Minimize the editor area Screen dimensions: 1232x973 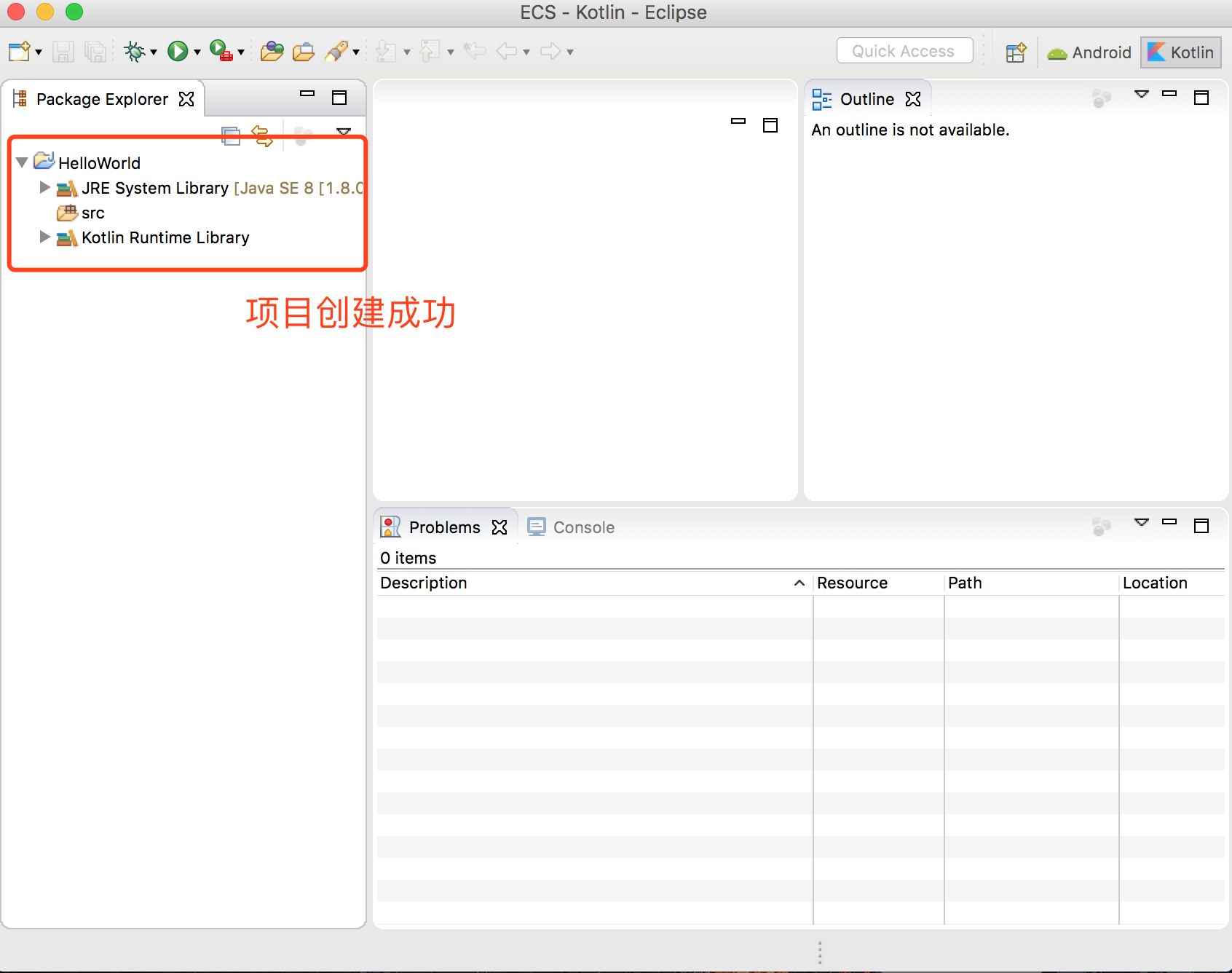738,122
